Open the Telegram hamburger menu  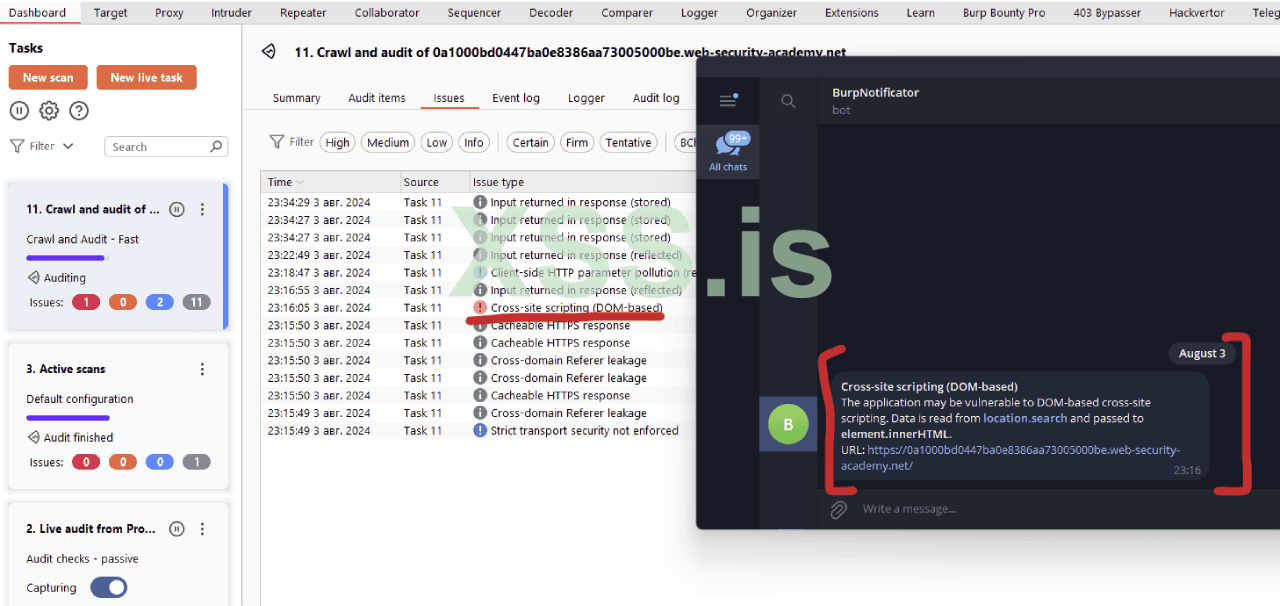[729, 100]
